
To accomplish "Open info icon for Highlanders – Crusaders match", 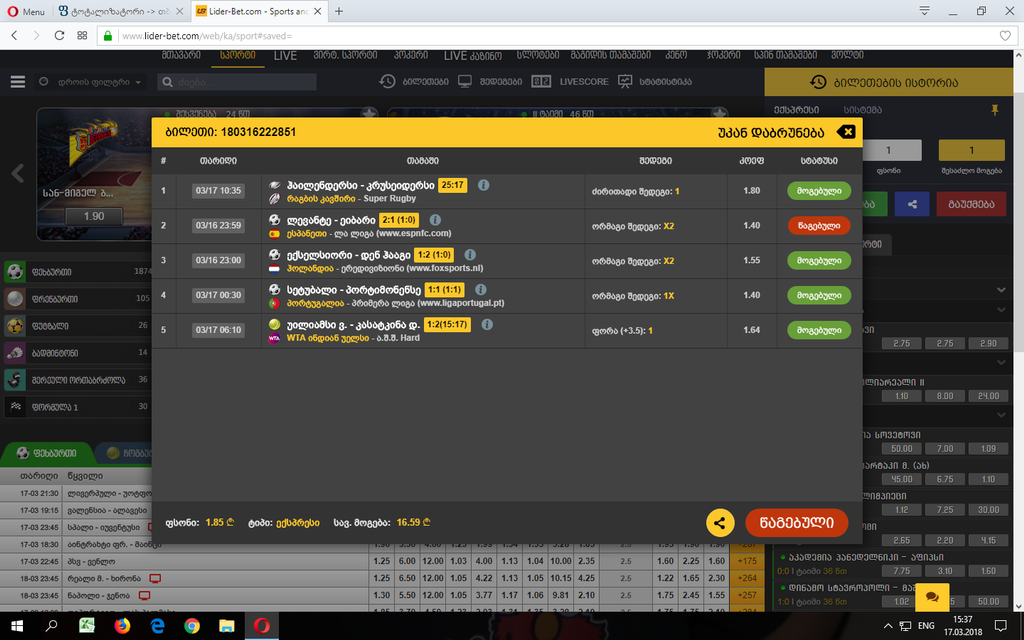I will tap(483, 185).
